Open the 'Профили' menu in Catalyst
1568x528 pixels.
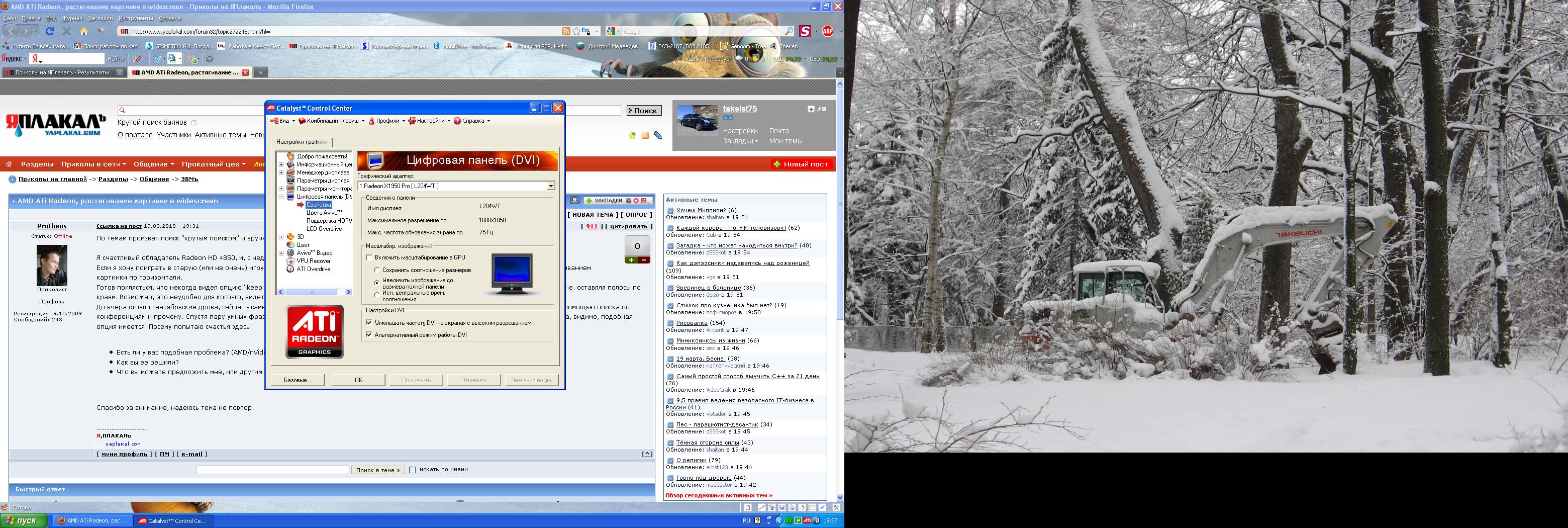[x=386, y=121]
